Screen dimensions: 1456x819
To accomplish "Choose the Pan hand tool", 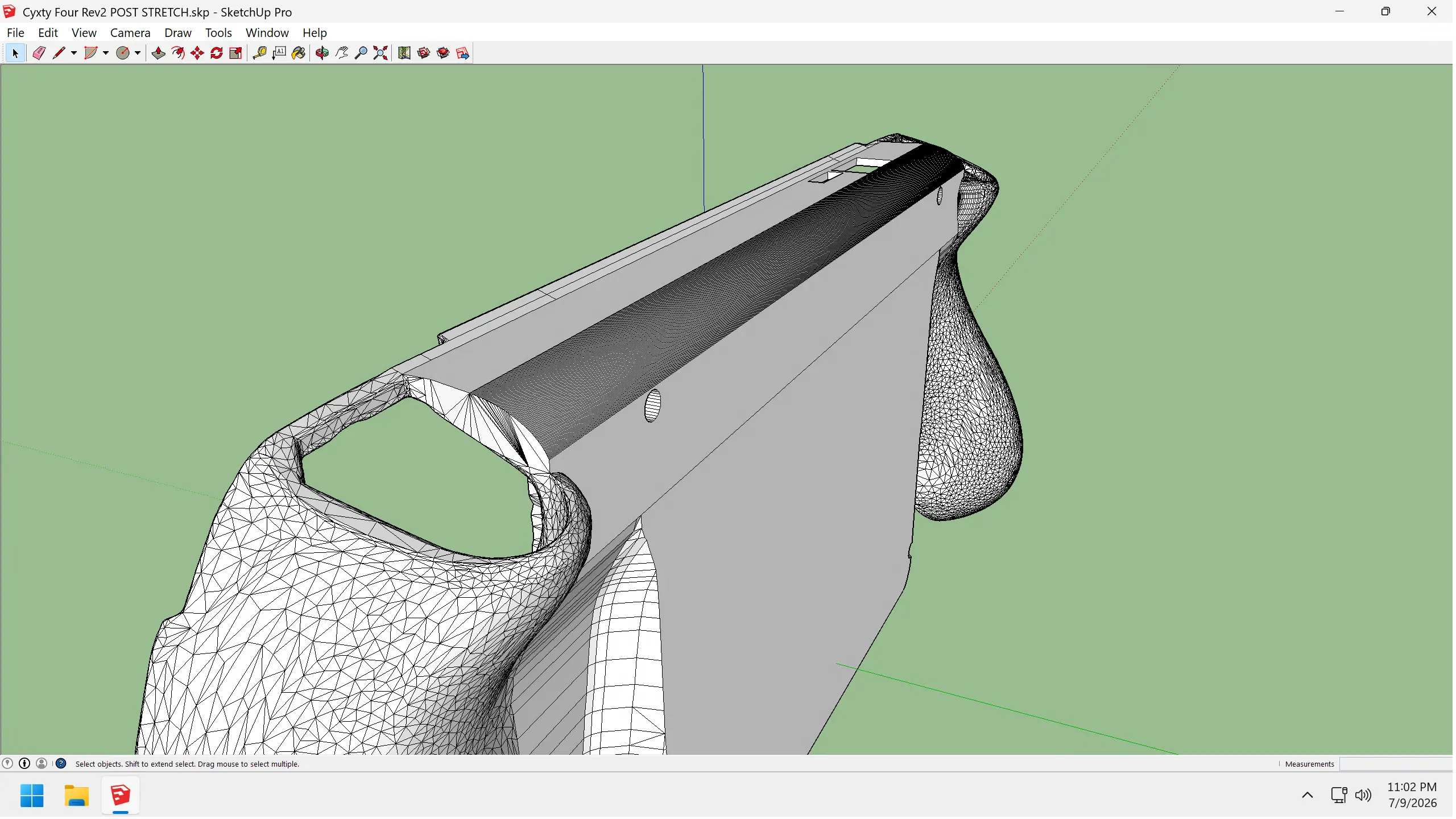I will click(342, 53).
